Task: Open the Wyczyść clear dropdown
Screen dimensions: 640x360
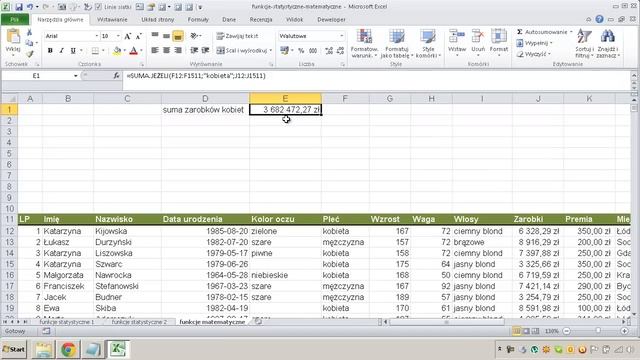Action: pyautogui.click(x=533, y=54)
